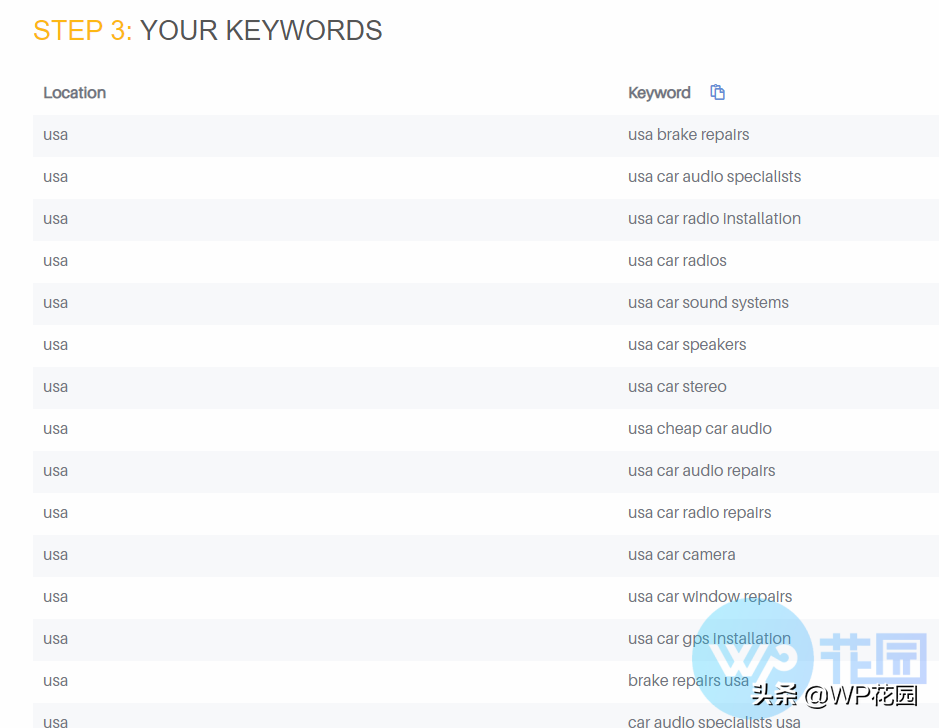Select the 'usa brake repairs' keyword
Image resolution: width=939 pixels, height=728 pixels.
(x=689, y=135)
